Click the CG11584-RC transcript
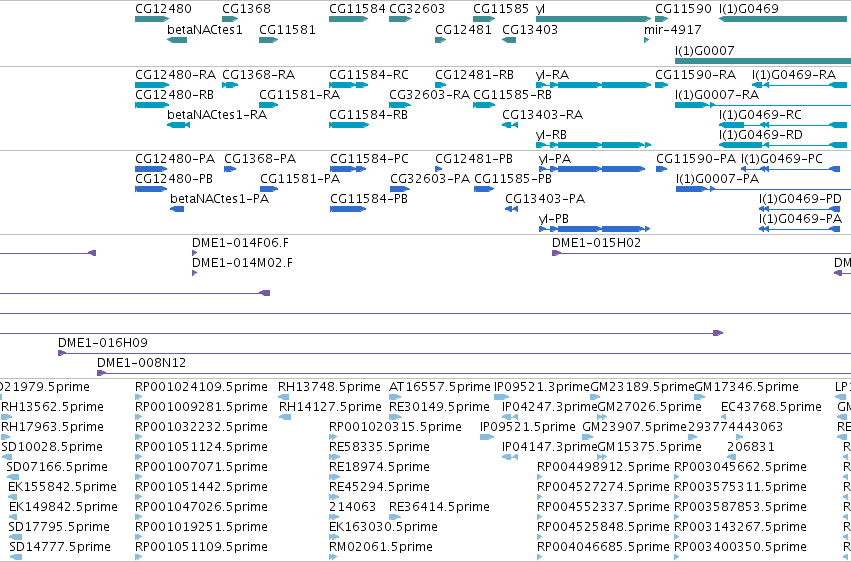Viewport: 851px width, 562px height. pyautogui.click(x=349, y=85)
